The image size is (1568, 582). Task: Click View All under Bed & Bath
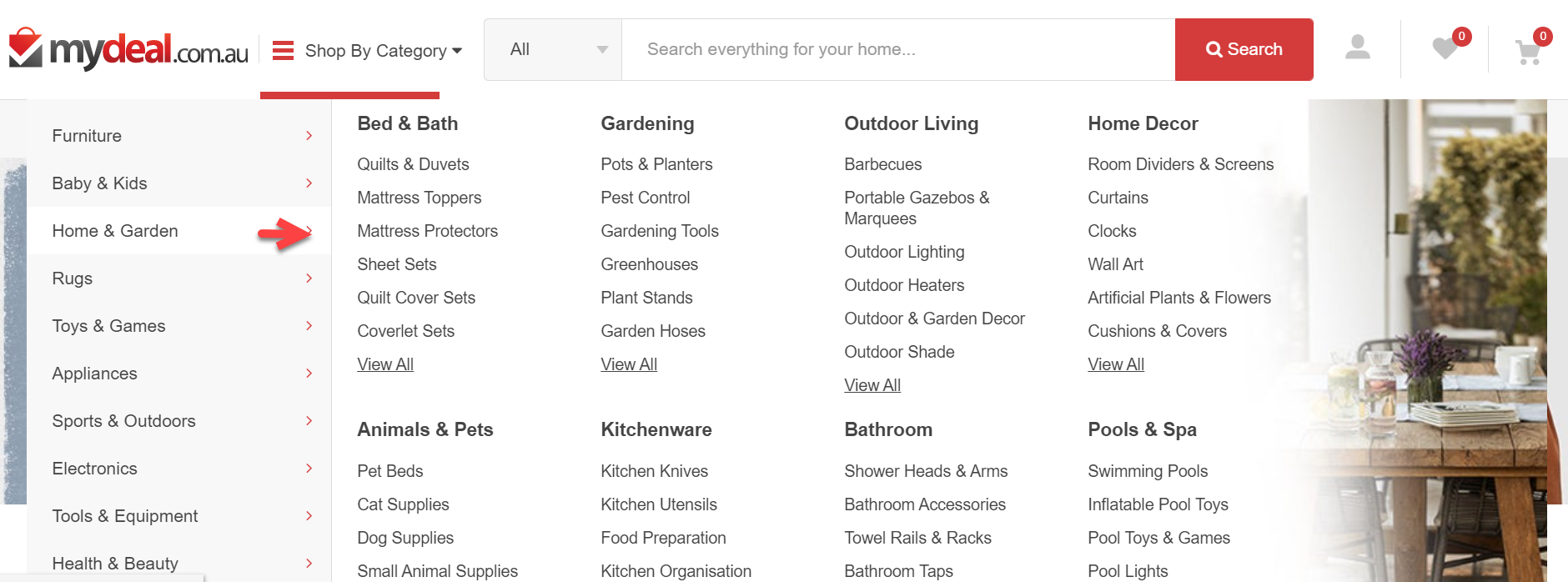385,364
